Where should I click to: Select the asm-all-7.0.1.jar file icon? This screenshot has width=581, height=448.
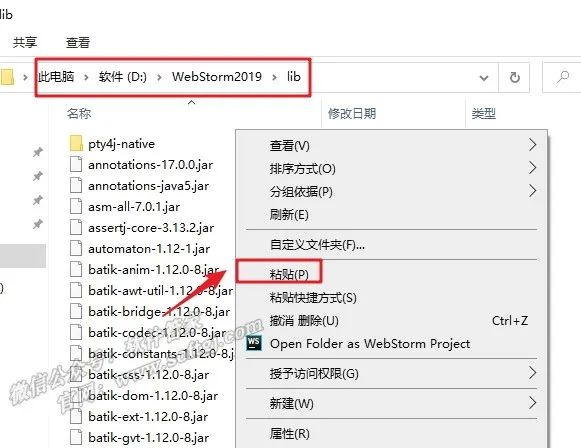click(76, 206)
